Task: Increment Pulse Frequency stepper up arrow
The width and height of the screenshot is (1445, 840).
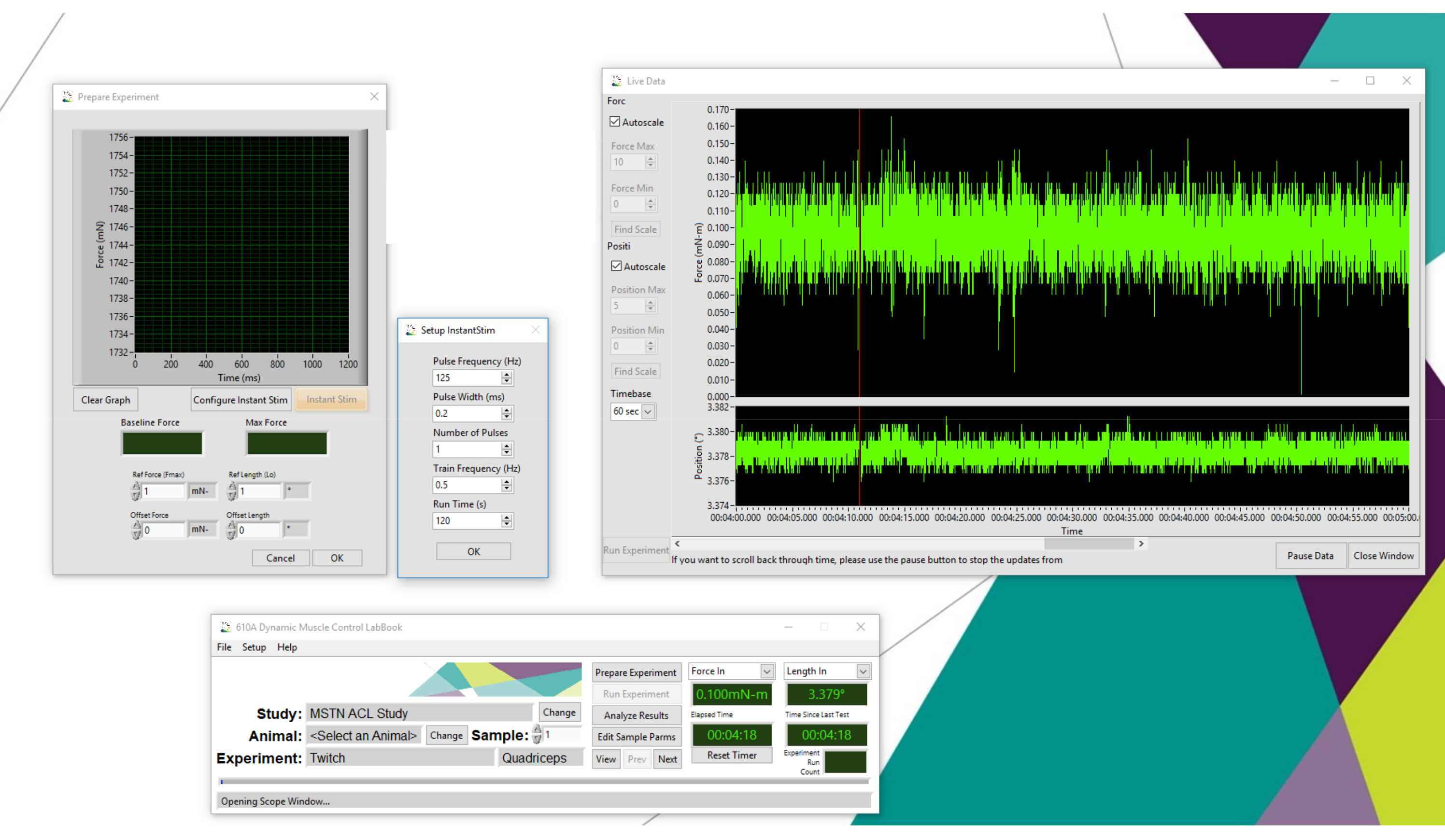Action: 506,374
